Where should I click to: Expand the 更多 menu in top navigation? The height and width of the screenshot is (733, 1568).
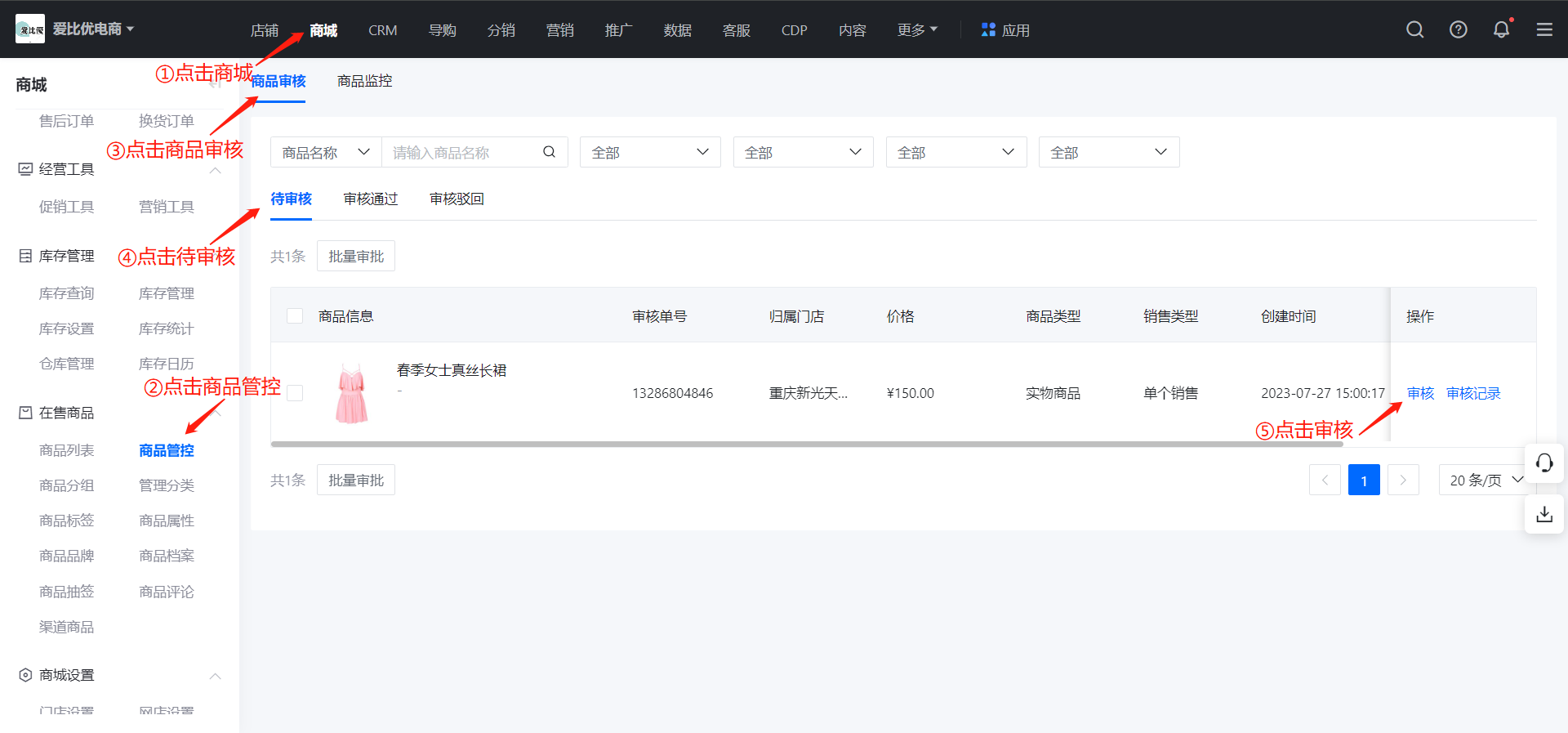coord(917,29)
